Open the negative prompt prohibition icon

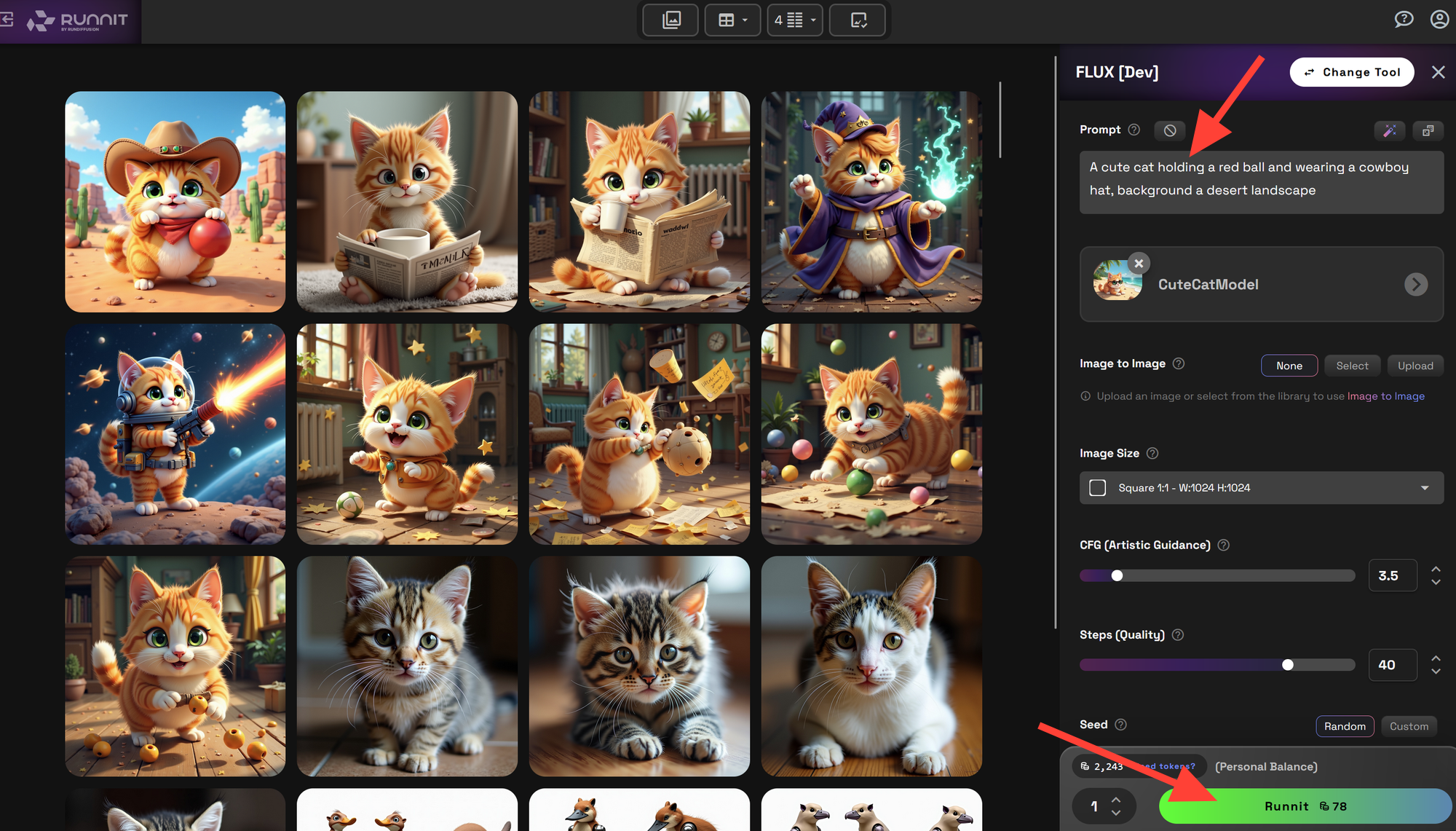coord(1169,130)
